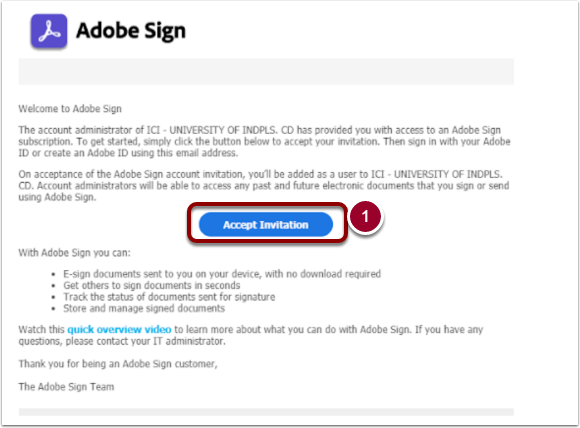Image resolution: width=580 pixels, height=428 pixels.
Task: Select the Get others to sign bullet
Action: (x=152, y=285)
